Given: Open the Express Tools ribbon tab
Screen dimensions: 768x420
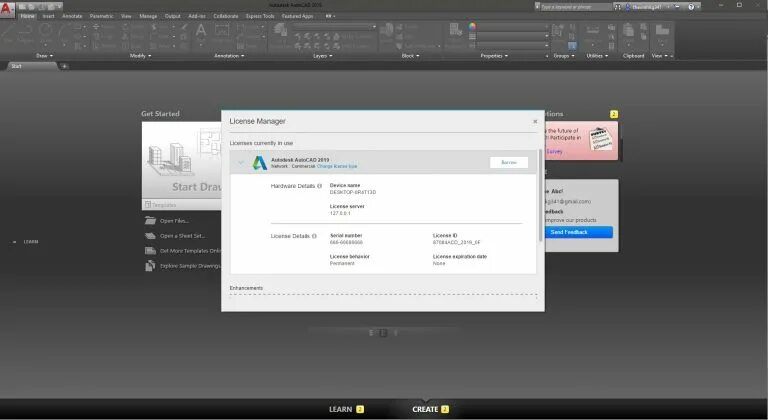Looking at the screenshot, I should [260, 16].
